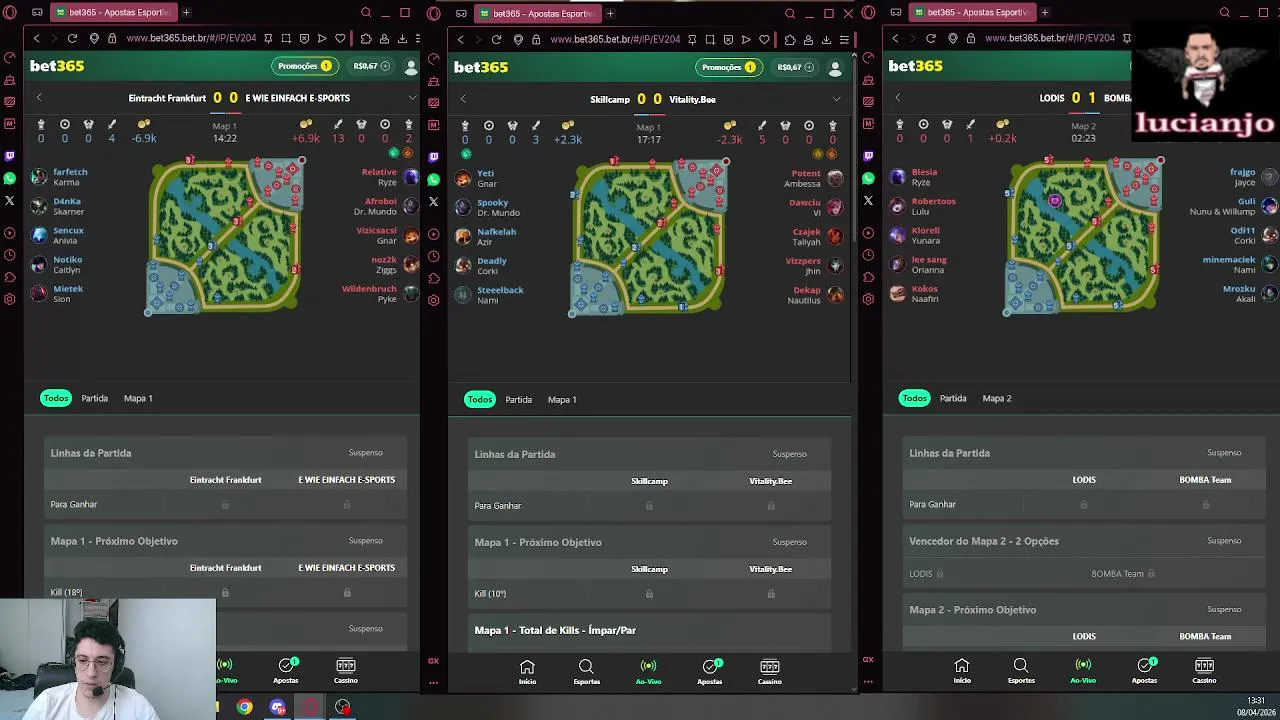
Task: Select the Partida tab in the middle window
Action: click(519, 399)
